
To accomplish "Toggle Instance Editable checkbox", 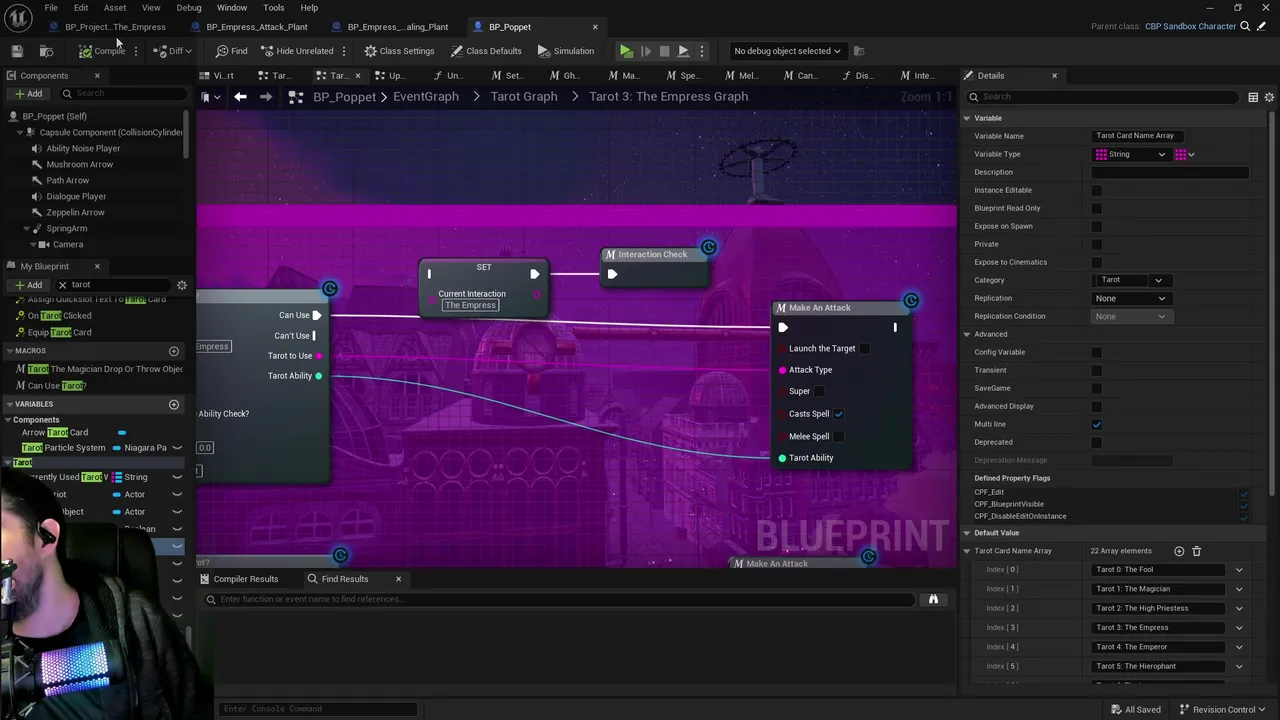I will coord(1096,190).
